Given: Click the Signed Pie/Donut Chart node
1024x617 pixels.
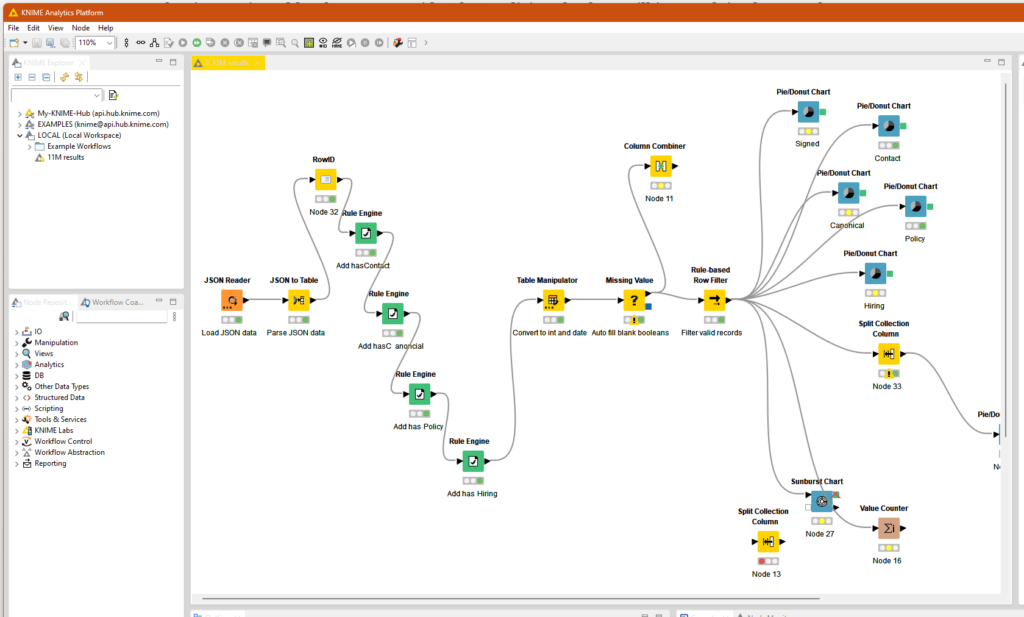Looking at the screenshot, I should click(808, 112).
